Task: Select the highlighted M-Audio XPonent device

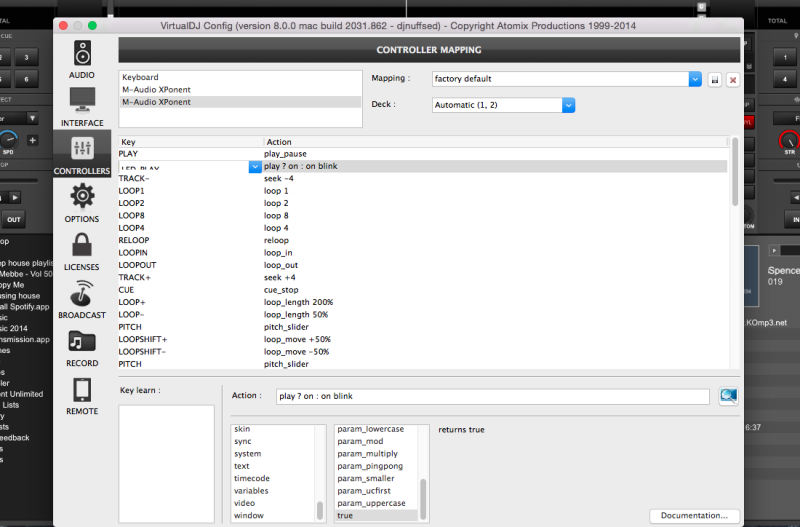Action: pyautogui.click(x=240, y=102)
